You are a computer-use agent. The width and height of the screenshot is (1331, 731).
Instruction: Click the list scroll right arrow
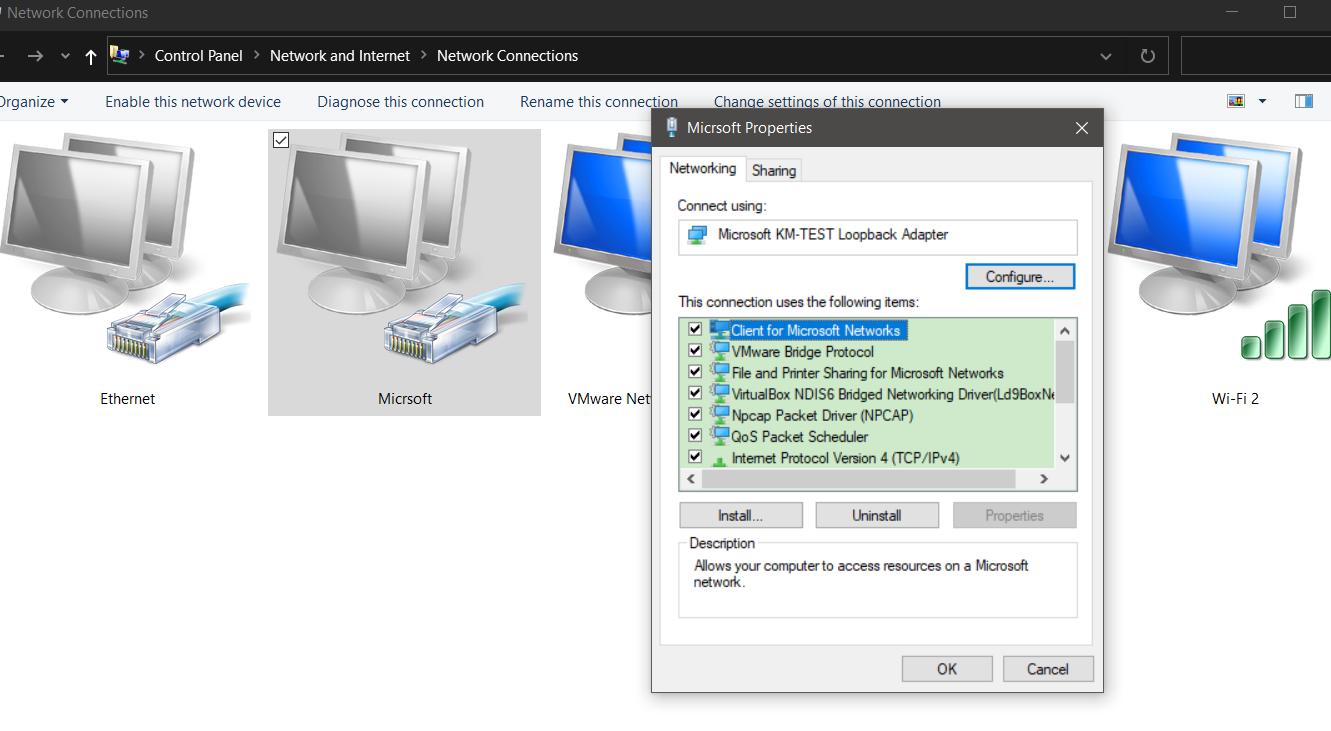click(1043, 479)
